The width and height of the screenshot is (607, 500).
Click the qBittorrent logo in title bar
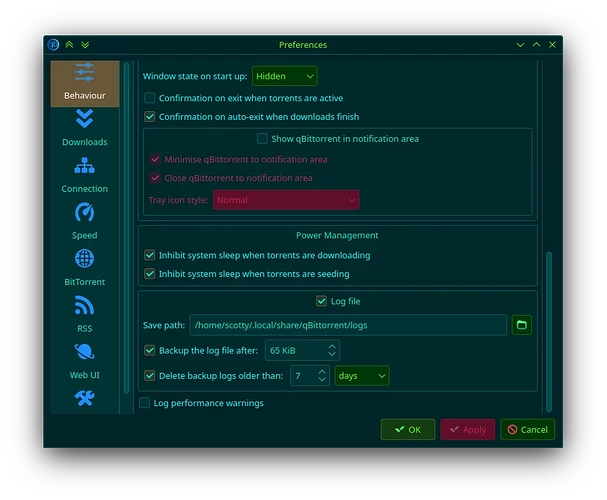pyautogui.click(x=53, y=45)
